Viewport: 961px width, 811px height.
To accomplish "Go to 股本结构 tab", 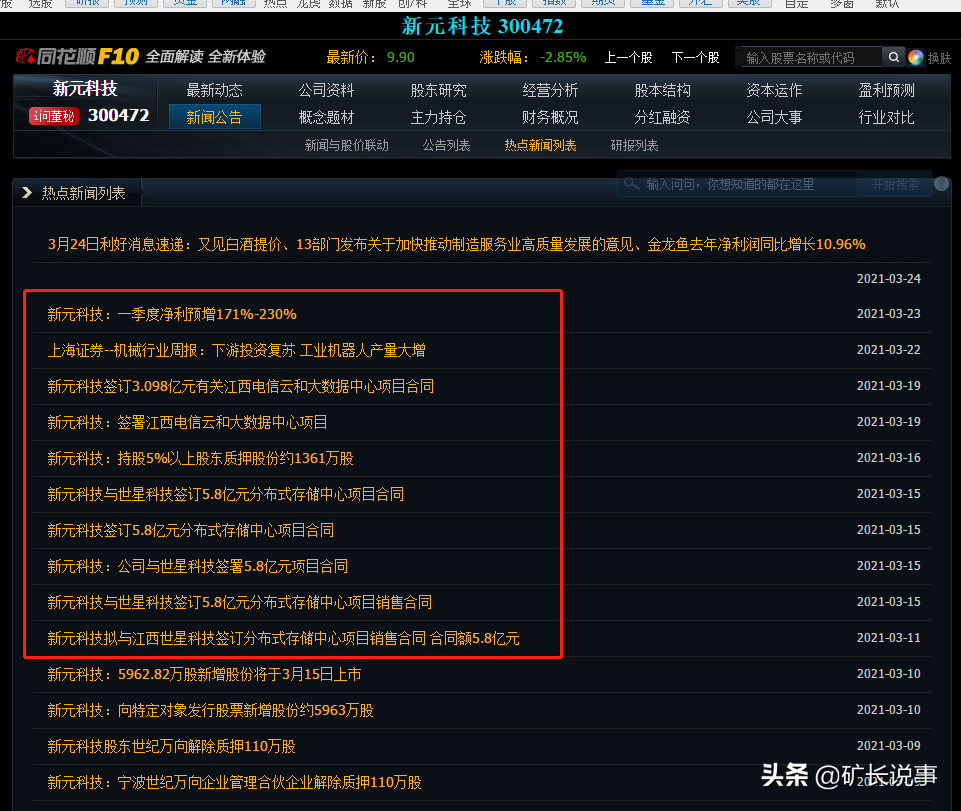I will (662, 90).
